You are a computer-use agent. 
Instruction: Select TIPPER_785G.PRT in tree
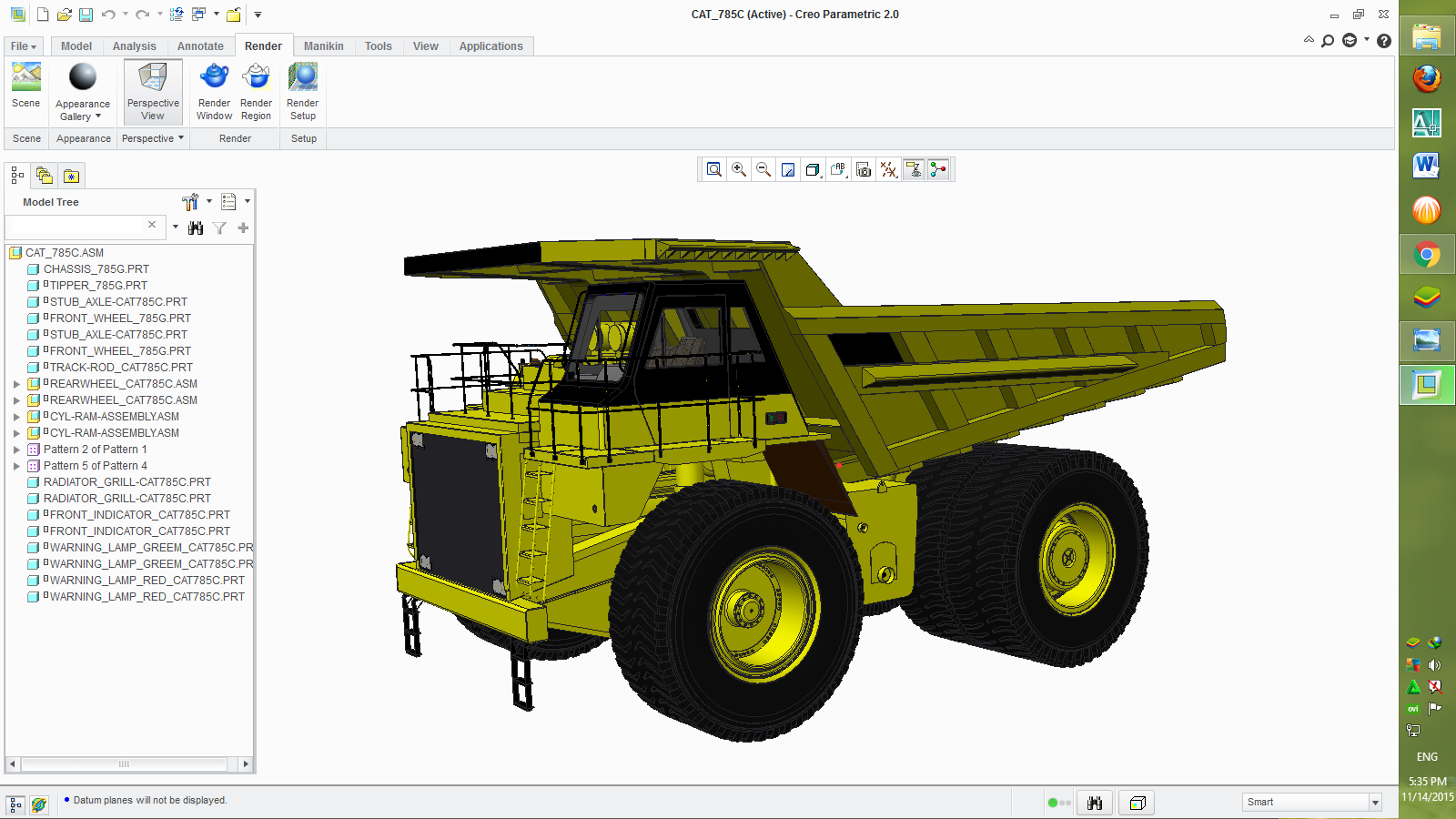[x=98, y=286]
